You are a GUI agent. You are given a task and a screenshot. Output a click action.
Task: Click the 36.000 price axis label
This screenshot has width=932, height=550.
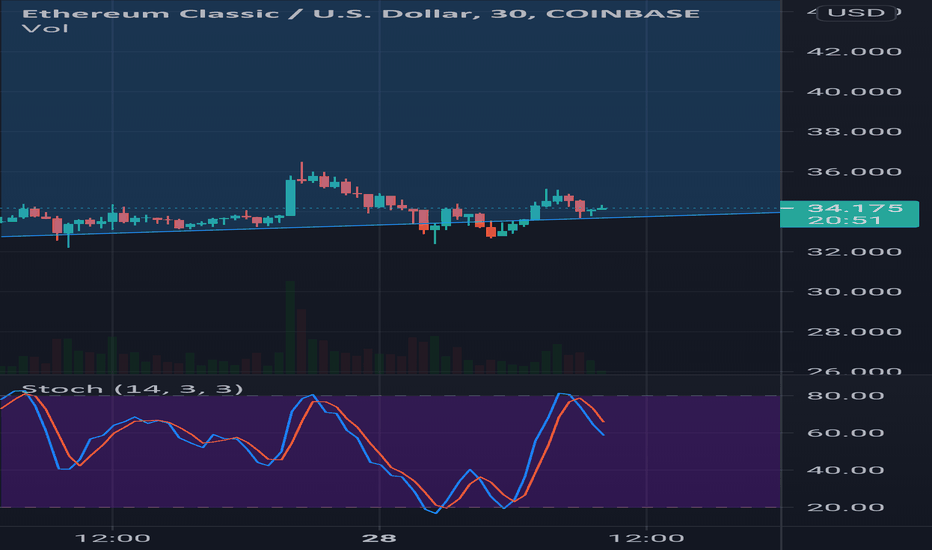(854, 172)
